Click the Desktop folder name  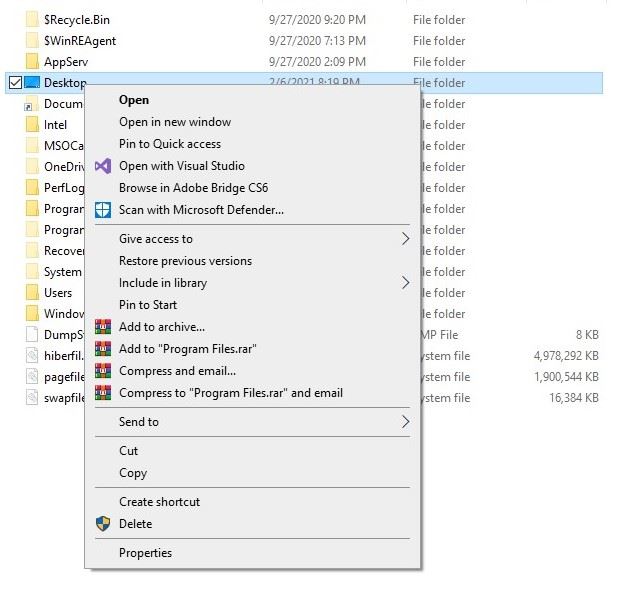point(65,83)
